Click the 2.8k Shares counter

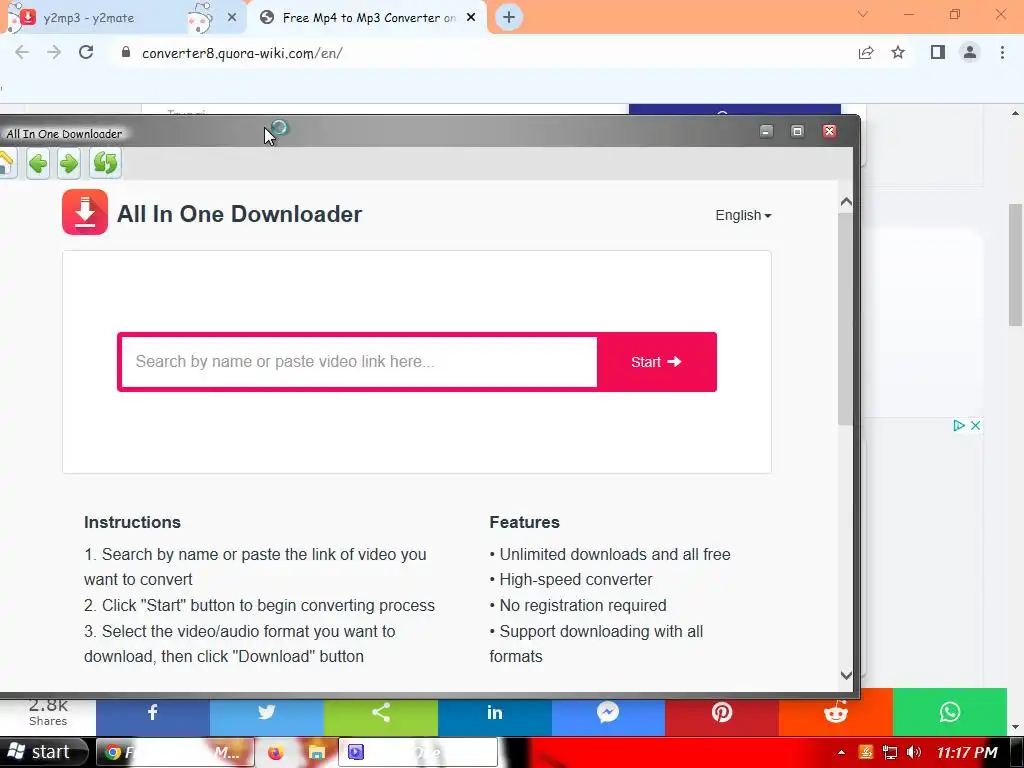point(48,712)
